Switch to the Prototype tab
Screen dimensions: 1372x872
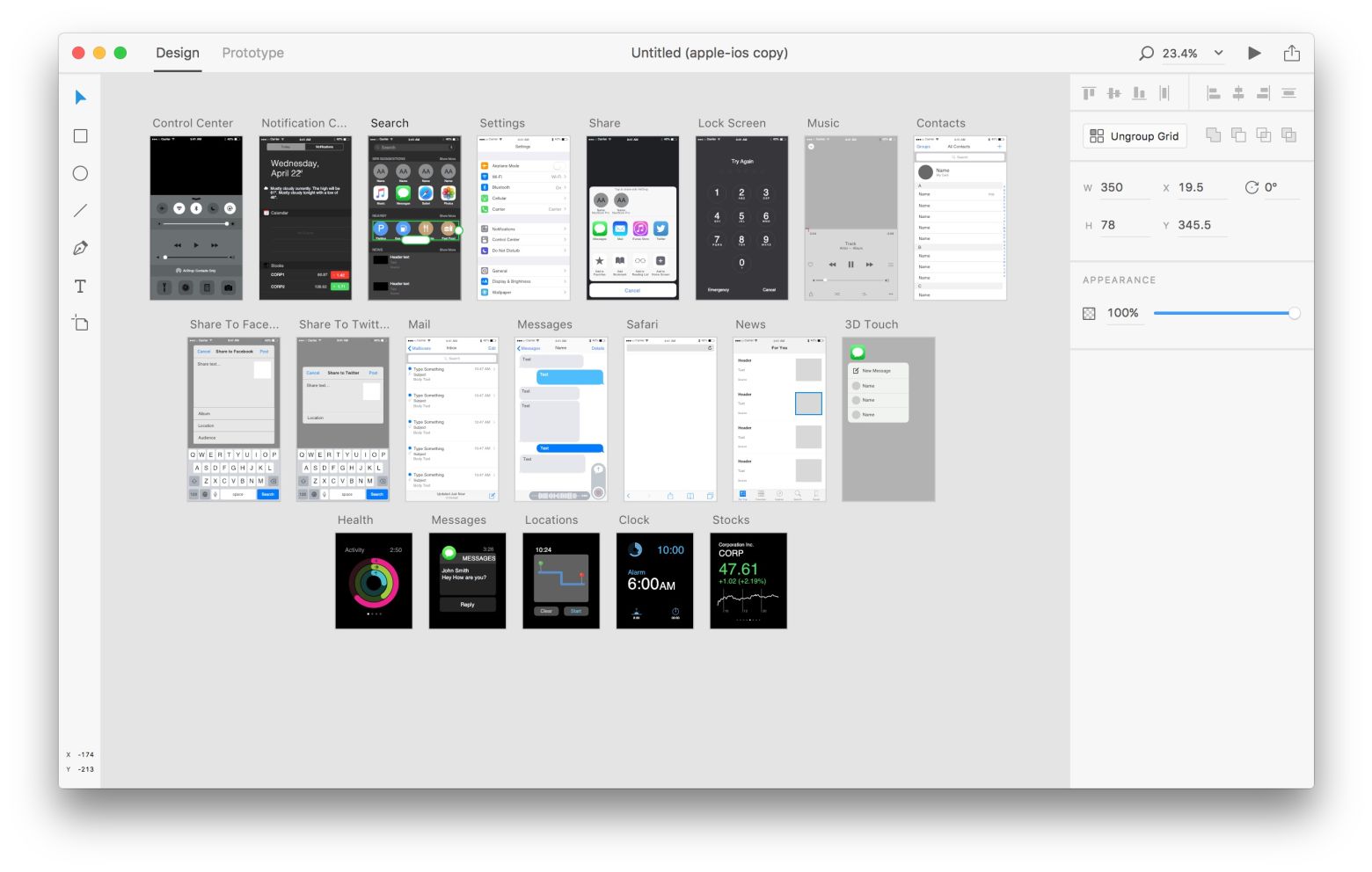point(252,53)
